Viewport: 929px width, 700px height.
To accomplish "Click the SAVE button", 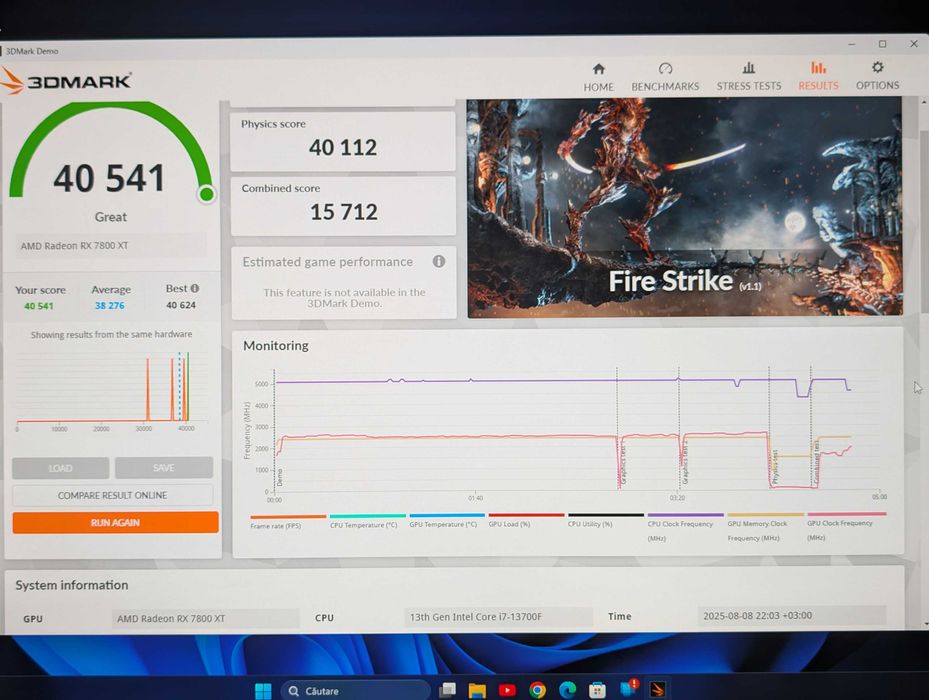I will (x=164, y=468).
